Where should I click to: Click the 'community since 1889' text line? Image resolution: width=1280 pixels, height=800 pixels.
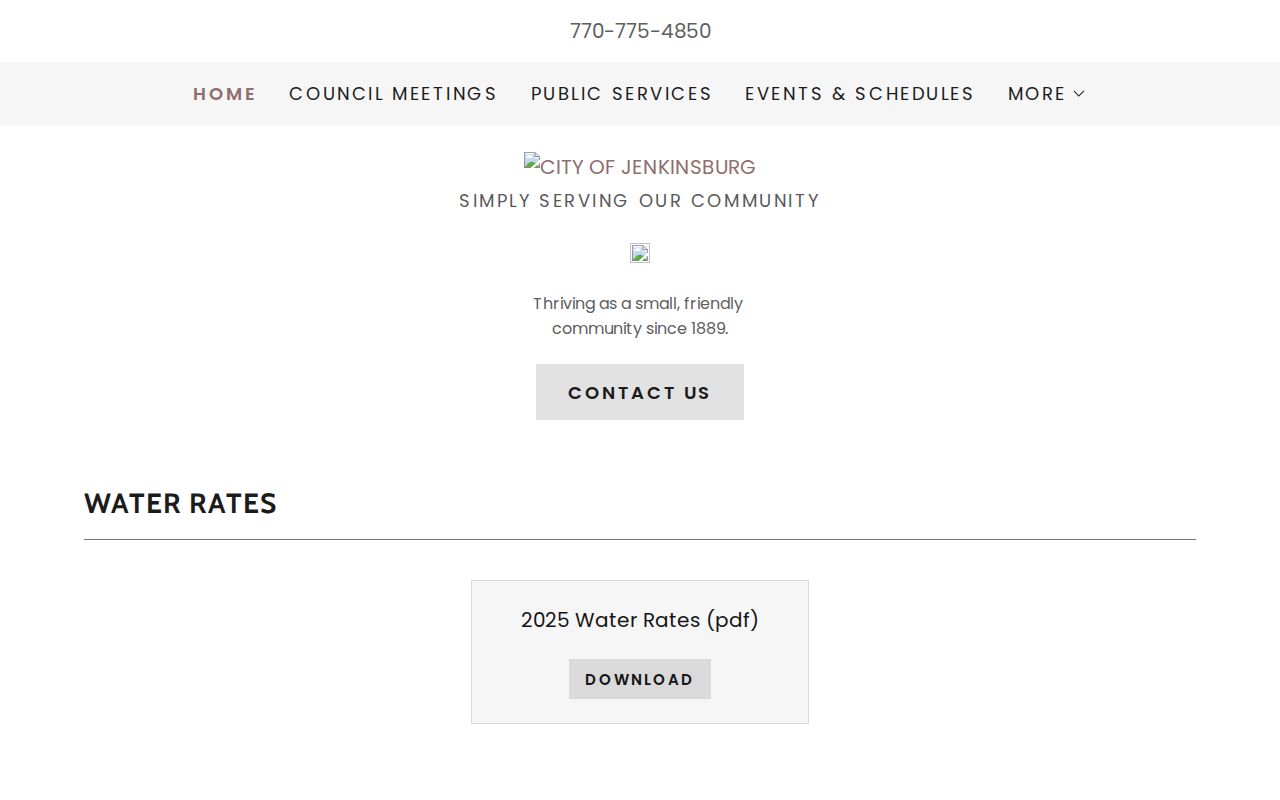[640, 328]
